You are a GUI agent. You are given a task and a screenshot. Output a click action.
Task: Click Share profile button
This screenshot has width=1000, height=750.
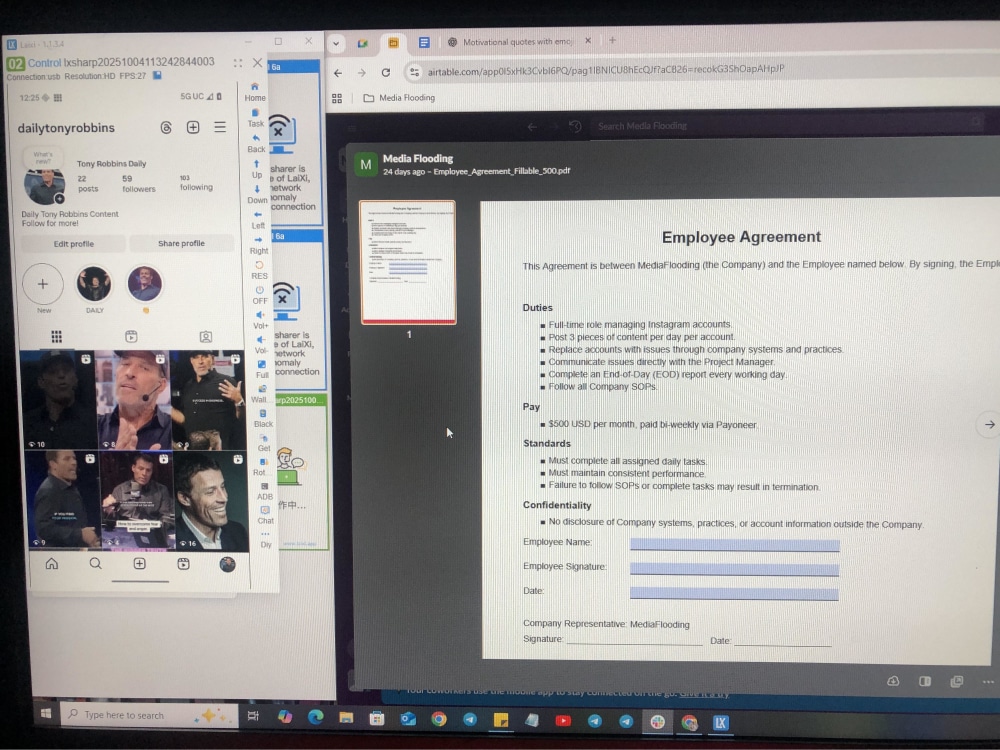coord(181,243)
